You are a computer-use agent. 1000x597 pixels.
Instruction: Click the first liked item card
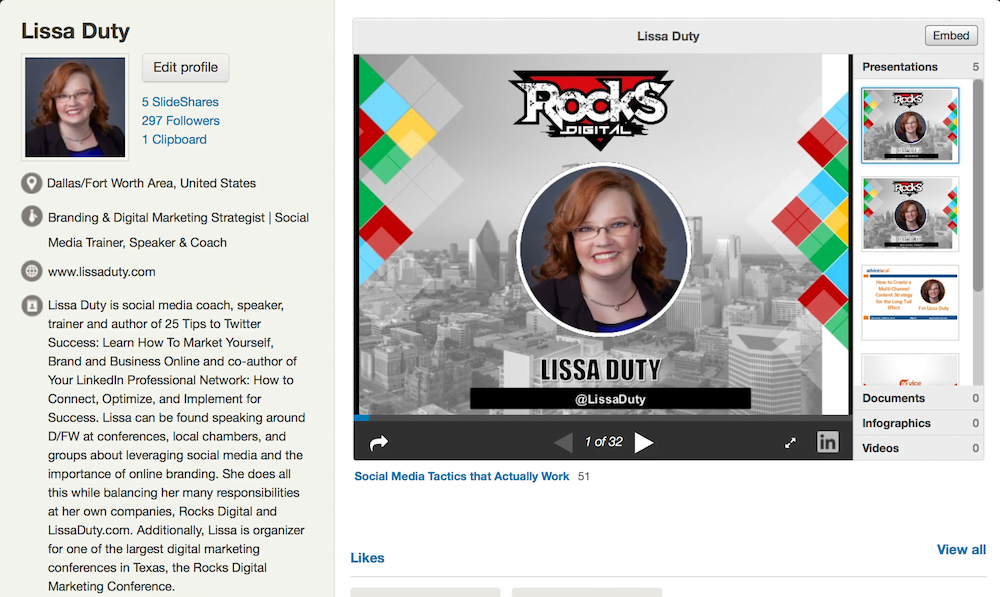pos(425,593)
